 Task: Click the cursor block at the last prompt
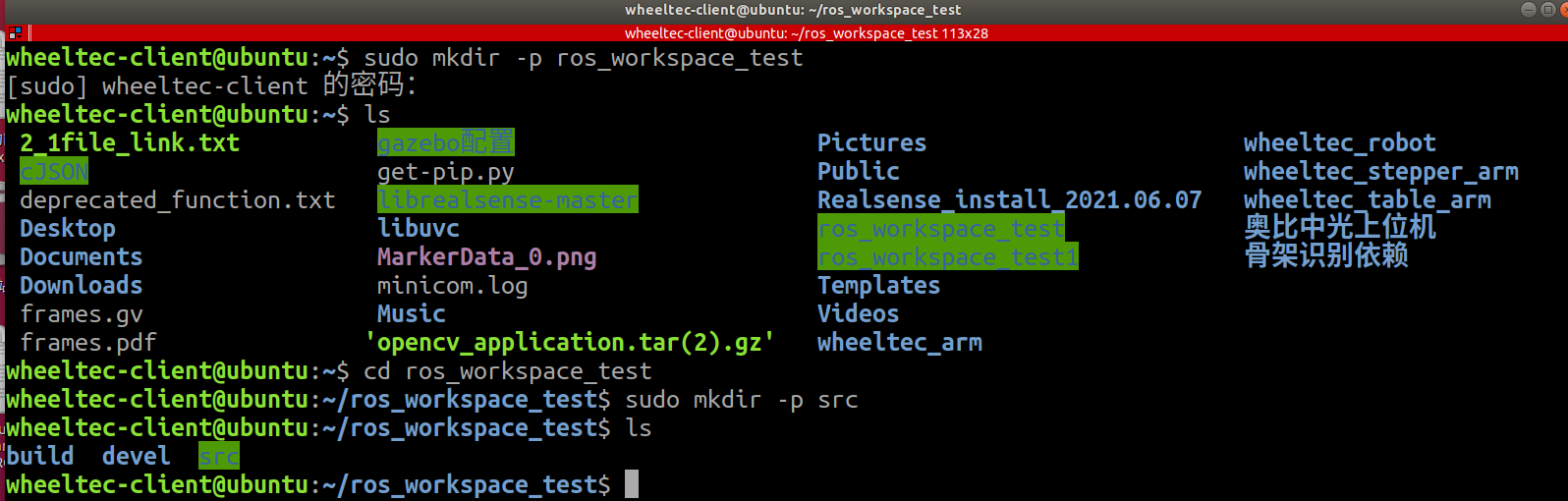point(632,484)
